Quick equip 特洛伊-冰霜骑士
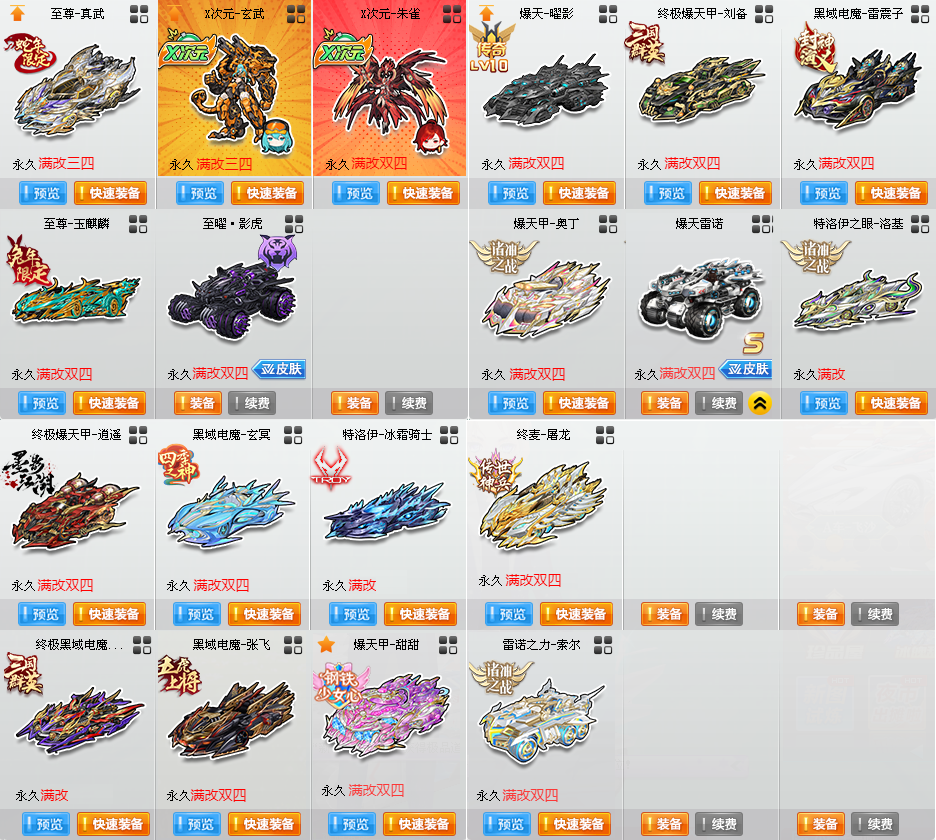The height and width of the screenshot is (840, 936). tap(420, 614)
